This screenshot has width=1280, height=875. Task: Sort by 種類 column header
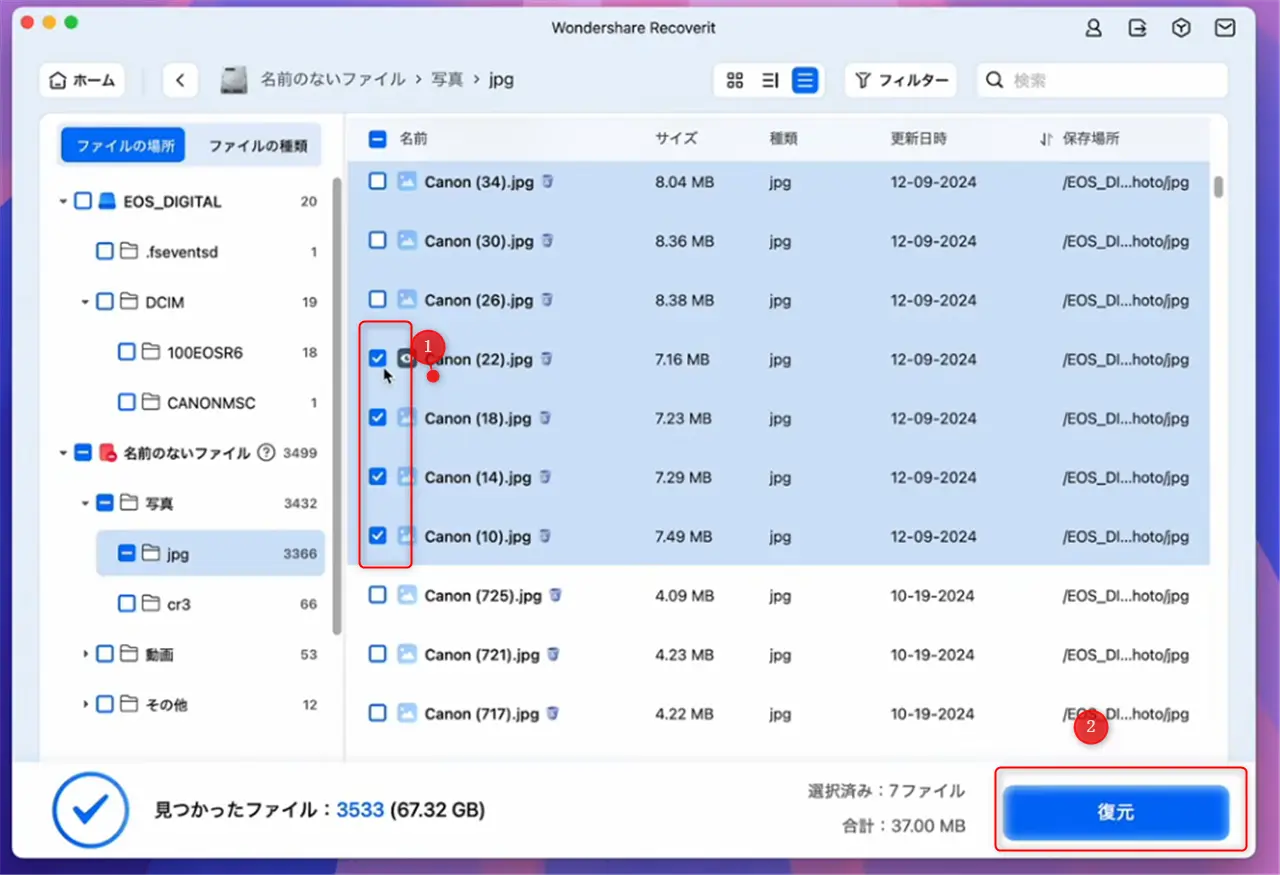pos(784,139)
